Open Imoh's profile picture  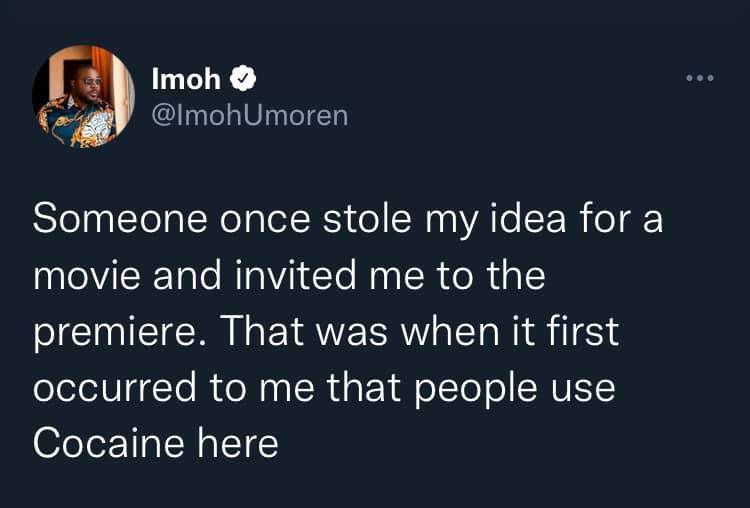[83, 97]
